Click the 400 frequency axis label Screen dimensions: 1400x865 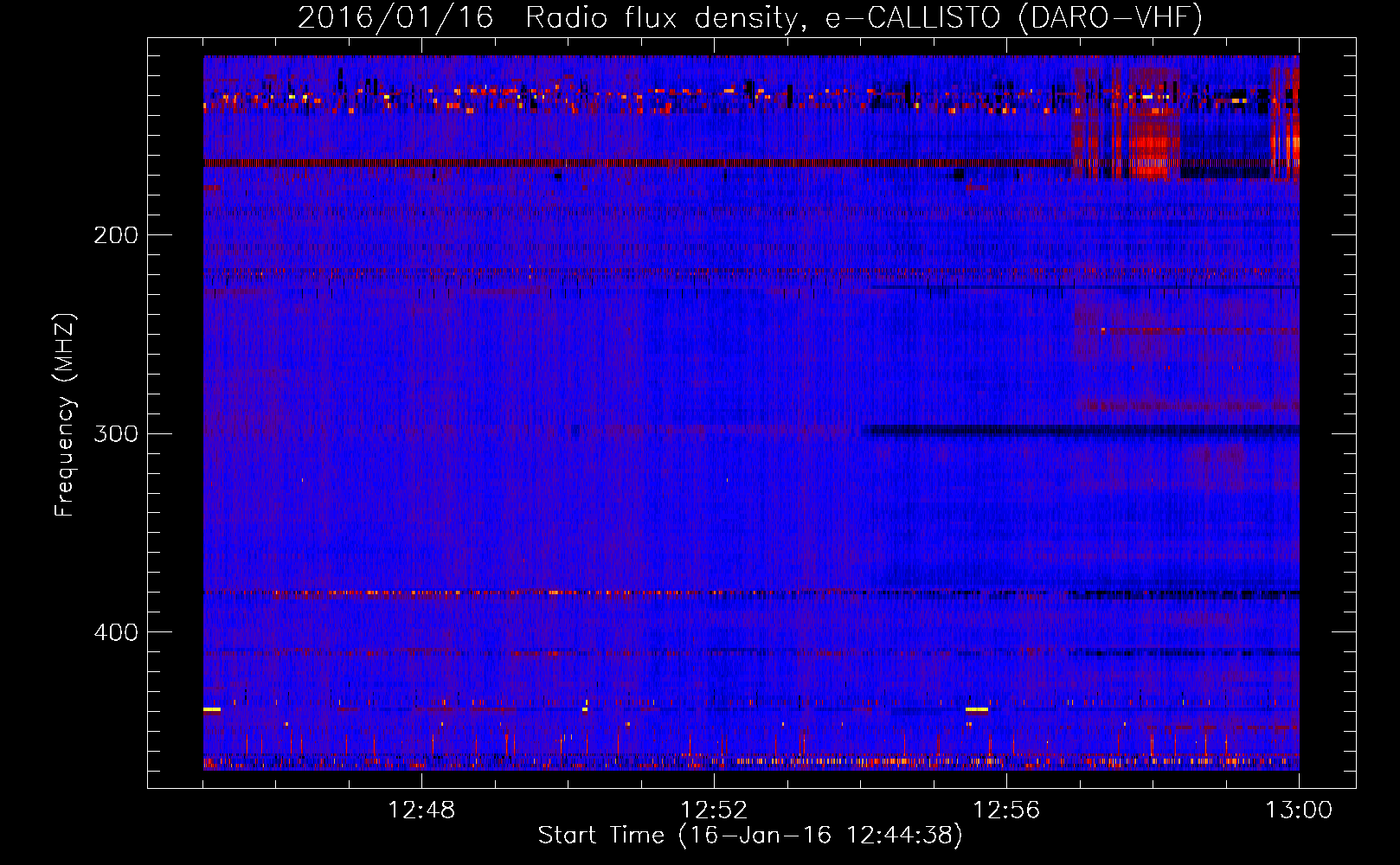[116, 632]
